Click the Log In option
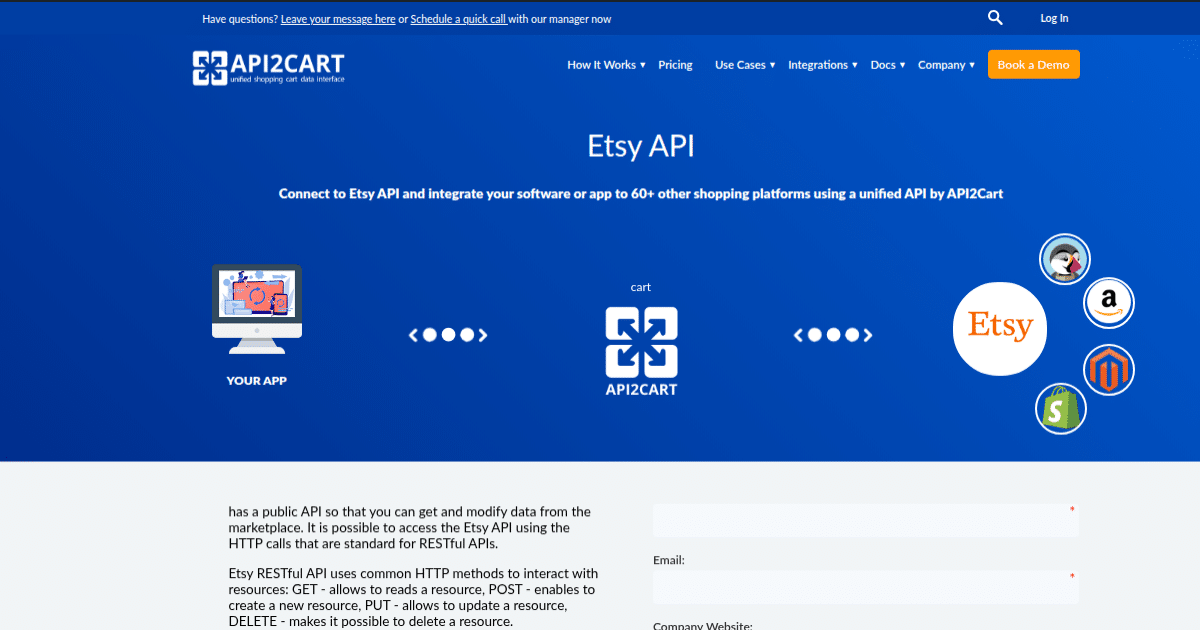Image resolution: width=1200 pixels, height=630 pixels. (x=1053, y=17)
